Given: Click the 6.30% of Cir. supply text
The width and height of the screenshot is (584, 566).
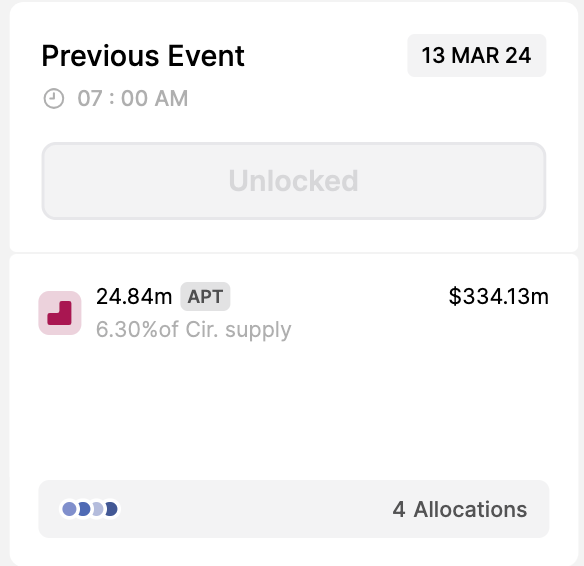Looking at the screenshot, I should [x=194, y=330].
